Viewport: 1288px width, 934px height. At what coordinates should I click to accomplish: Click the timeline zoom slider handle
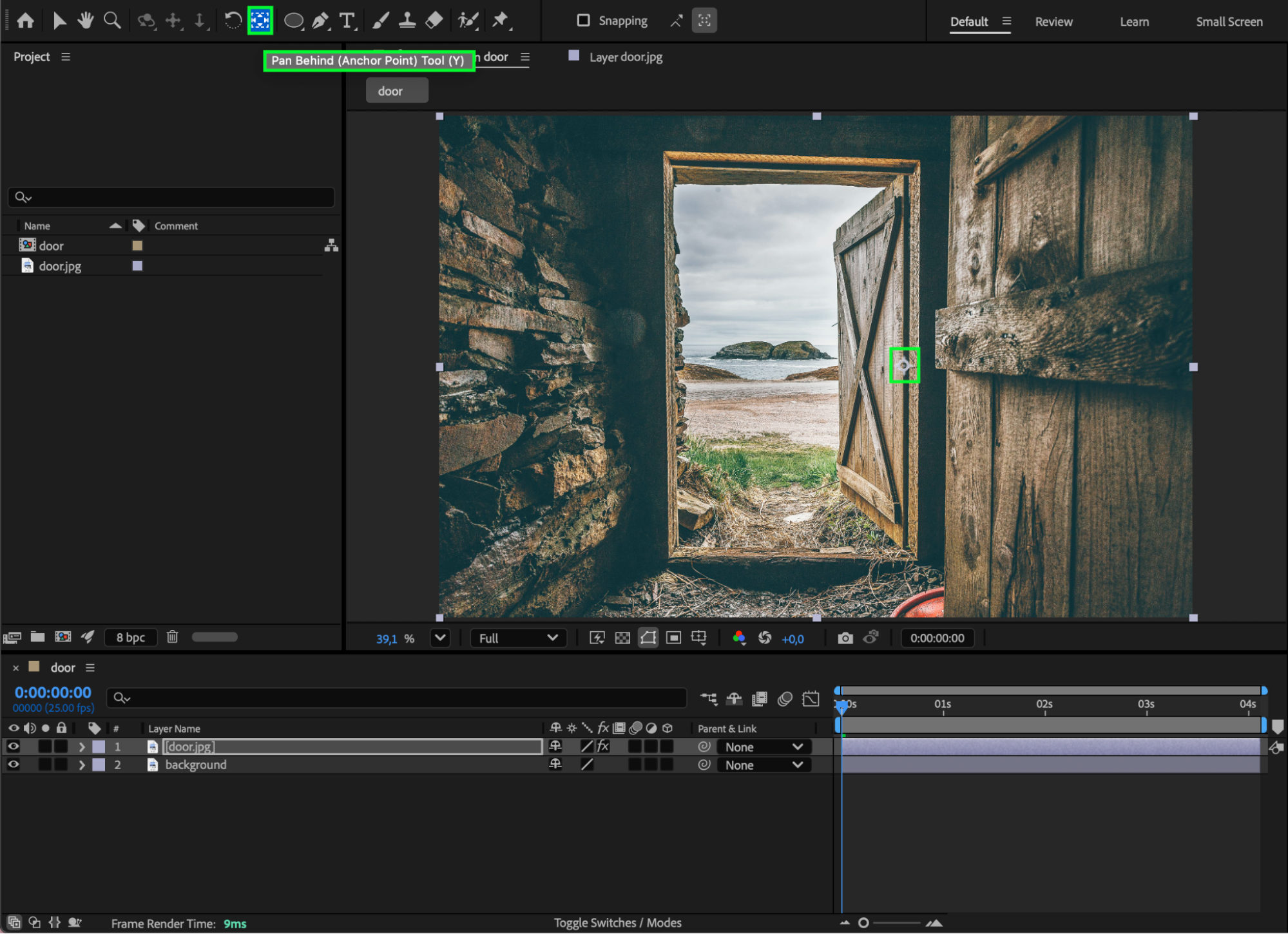863,923
